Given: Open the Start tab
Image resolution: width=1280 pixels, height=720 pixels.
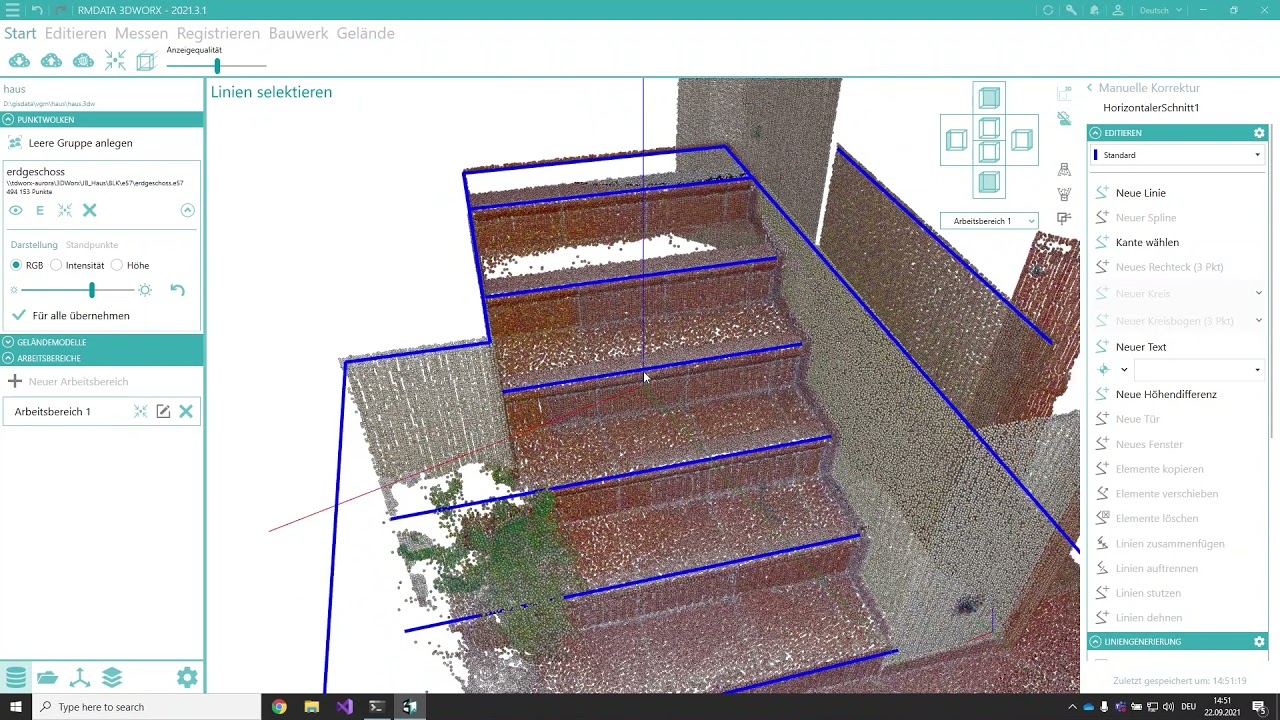Looking at the screenshot, I should (x=20, y=33).
